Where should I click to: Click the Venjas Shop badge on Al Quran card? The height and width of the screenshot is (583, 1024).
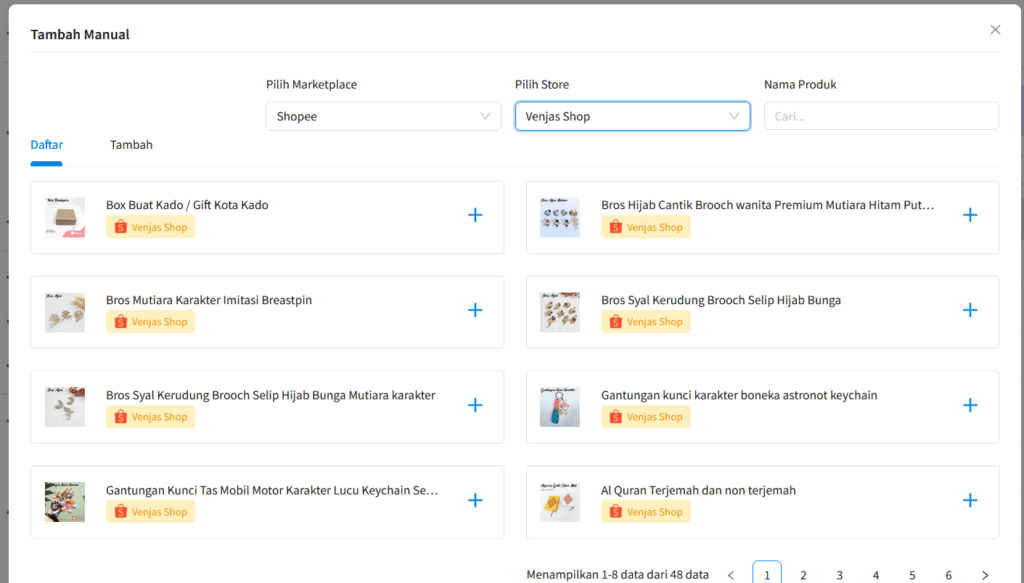pyautogui.click(x=645, y=510)
